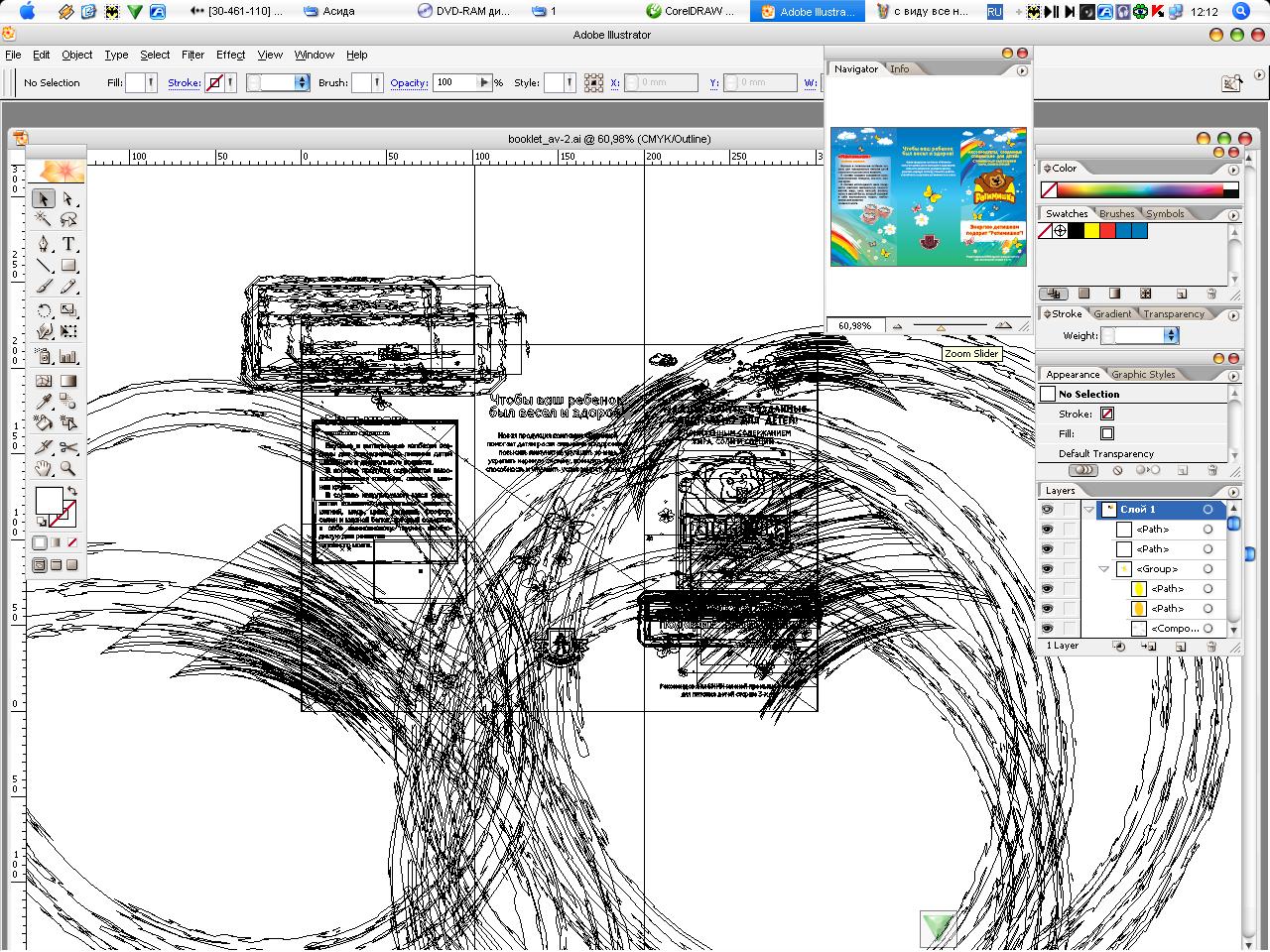This screenshot has width=1270, height=952.
Task: Click the Swap Fill and Stroke arrow
Action: 72,492
